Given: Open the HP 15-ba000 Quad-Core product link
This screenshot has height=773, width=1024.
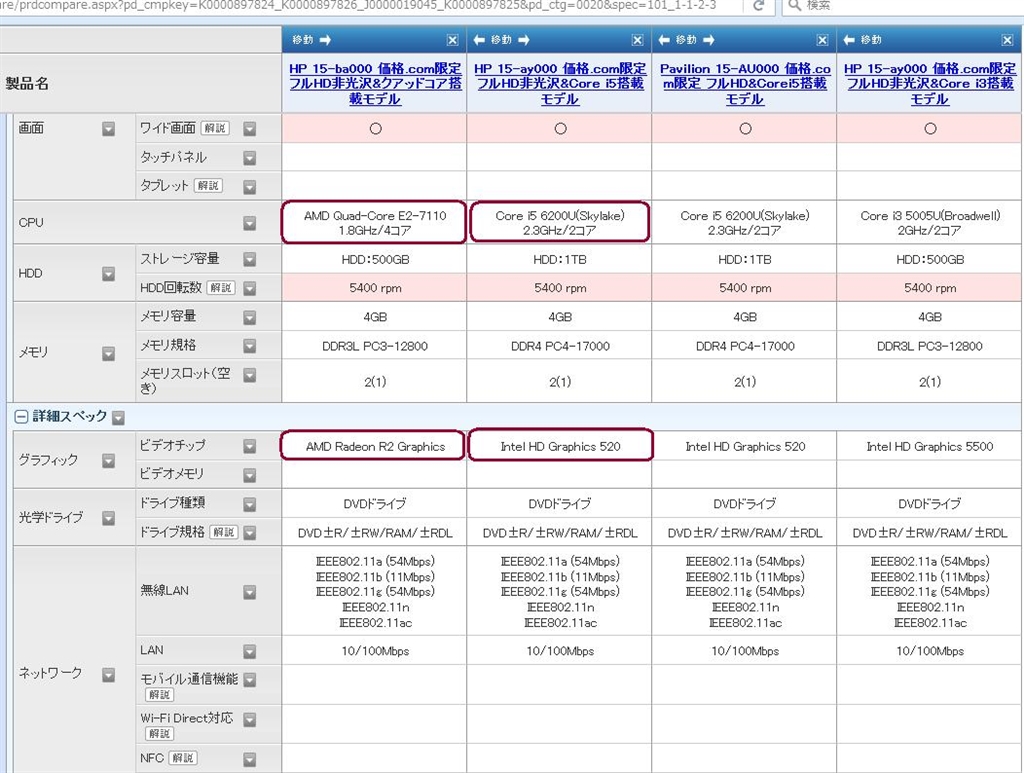Looking at the screenshot, I should point(375,84).
